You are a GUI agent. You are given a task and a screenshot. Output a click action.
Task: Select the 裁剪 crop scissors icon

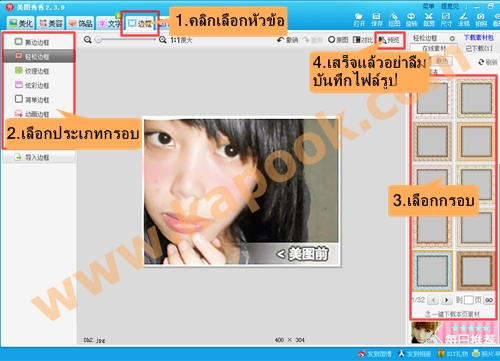[x=429, y=20]
